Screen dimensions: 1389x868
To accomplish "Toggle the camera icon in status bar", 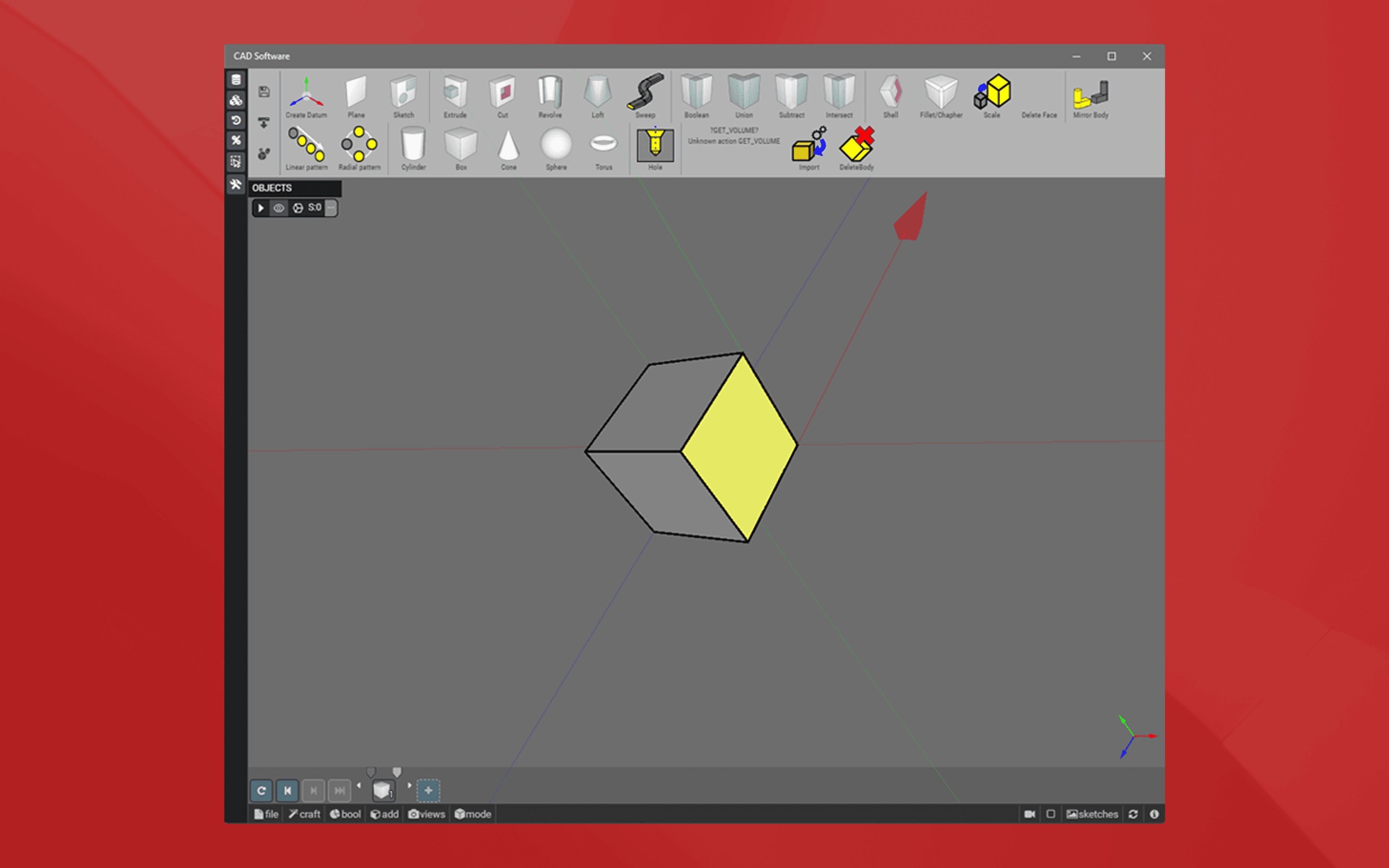I will [x=1029, y=814].
